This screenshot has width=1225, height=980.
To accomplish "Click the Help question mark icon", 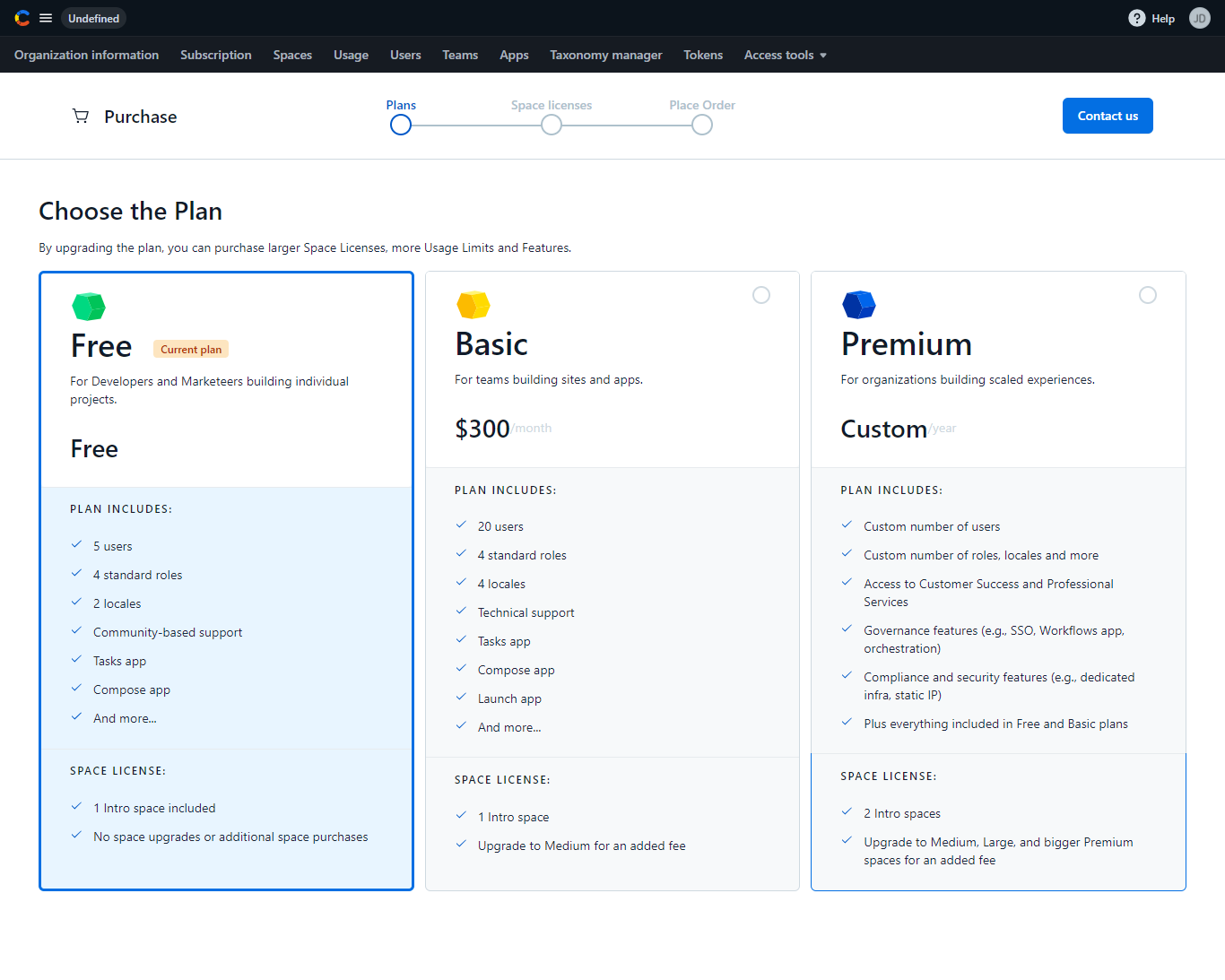I will tap(1137, 18).
